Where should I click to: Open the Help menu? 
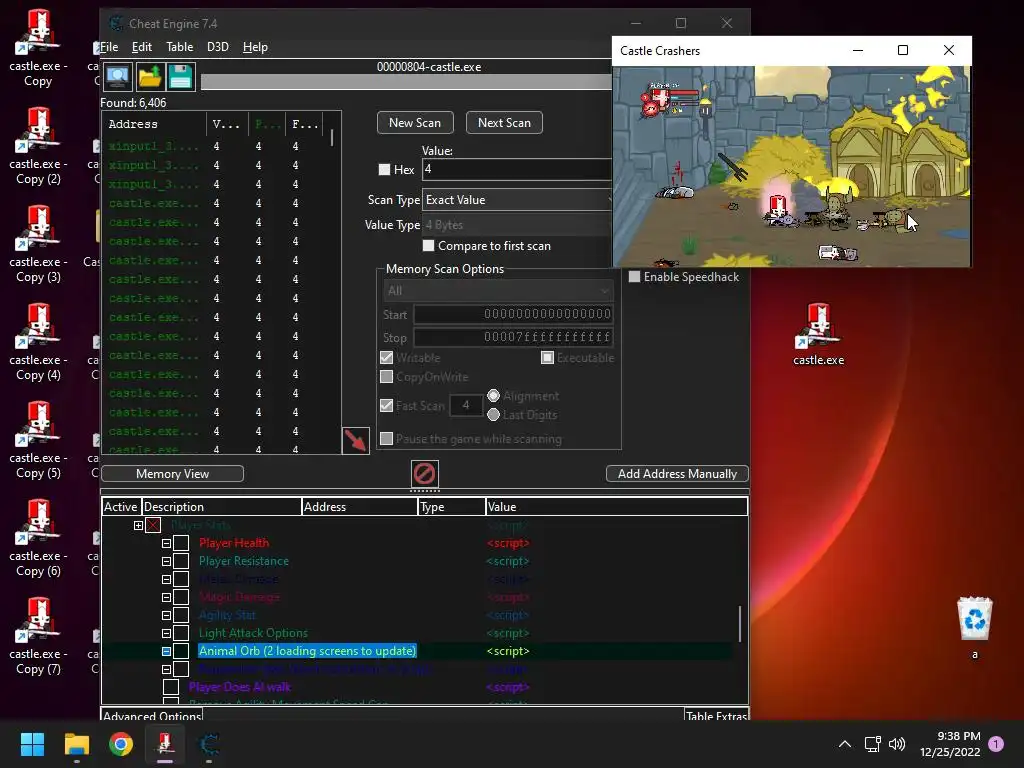[255, 47]
